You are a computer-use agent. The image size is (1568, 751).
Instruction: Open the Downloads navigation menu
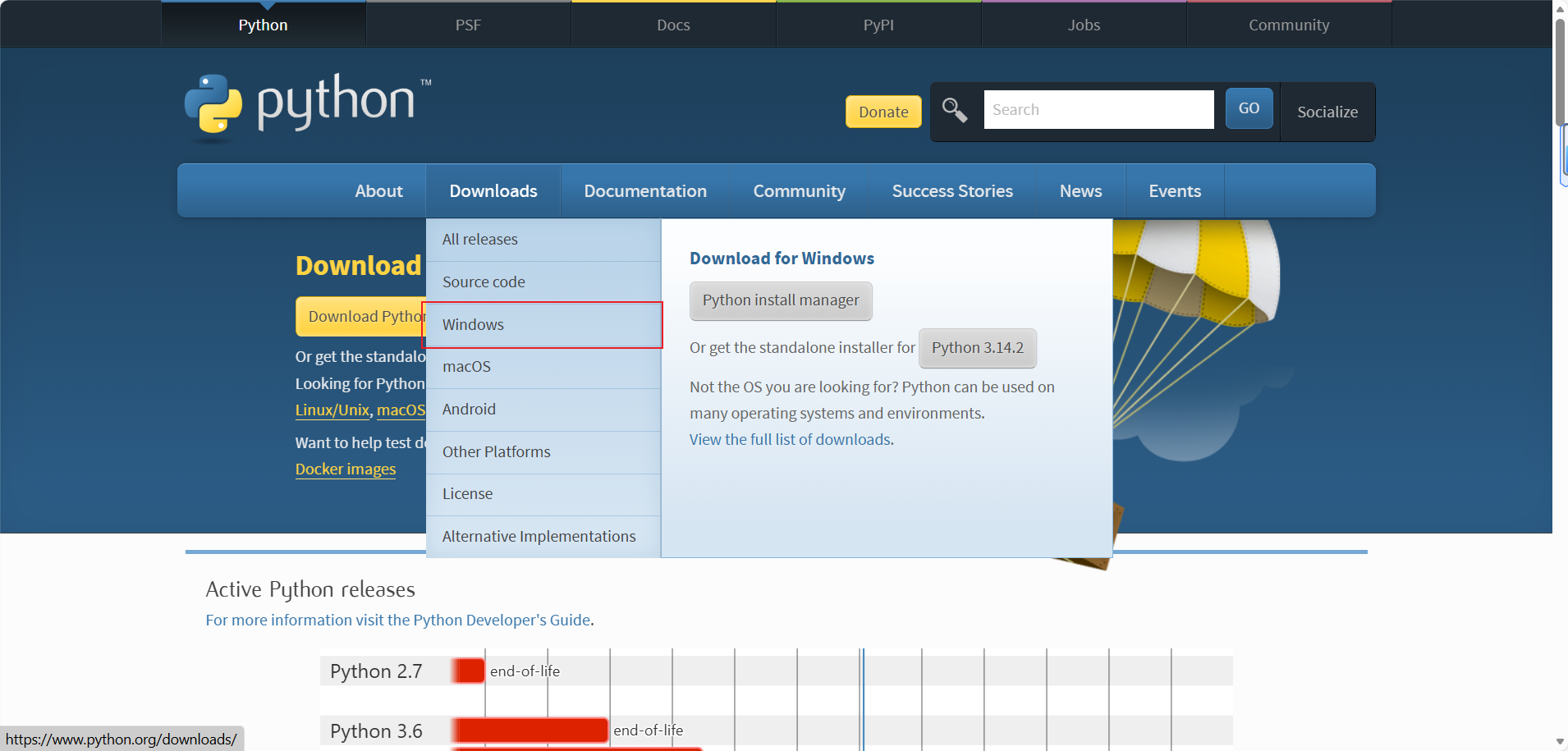pyautogui.click(x=493, y=190)
